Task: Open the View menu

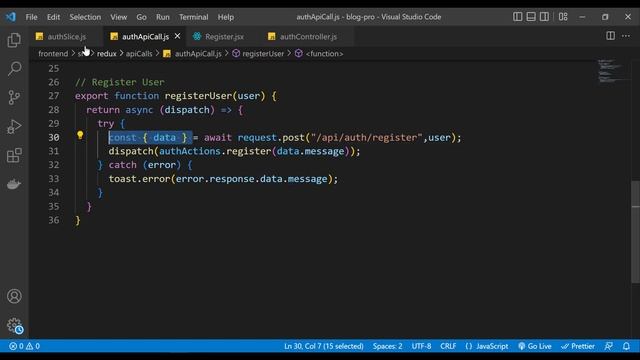Action: [x=118, y=17]
